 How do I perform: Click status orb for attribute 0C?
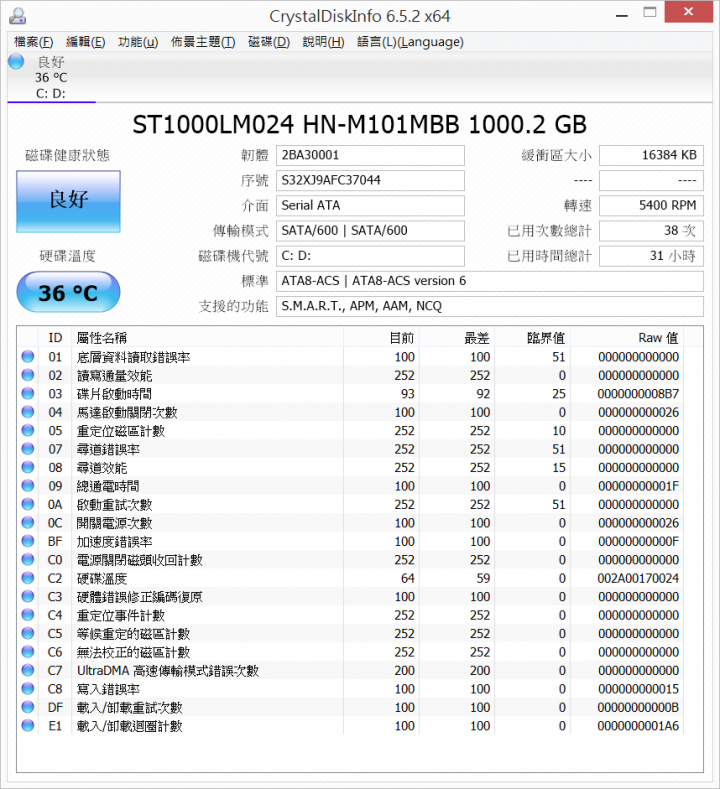(x=28, y=522)
